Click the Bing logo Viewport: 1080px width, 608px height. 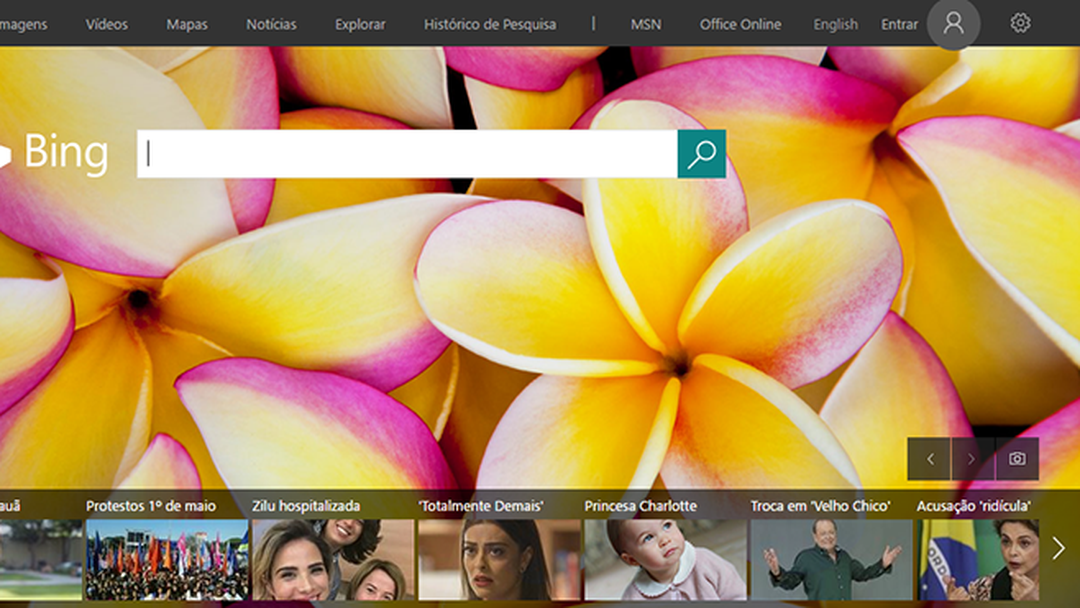65,154
